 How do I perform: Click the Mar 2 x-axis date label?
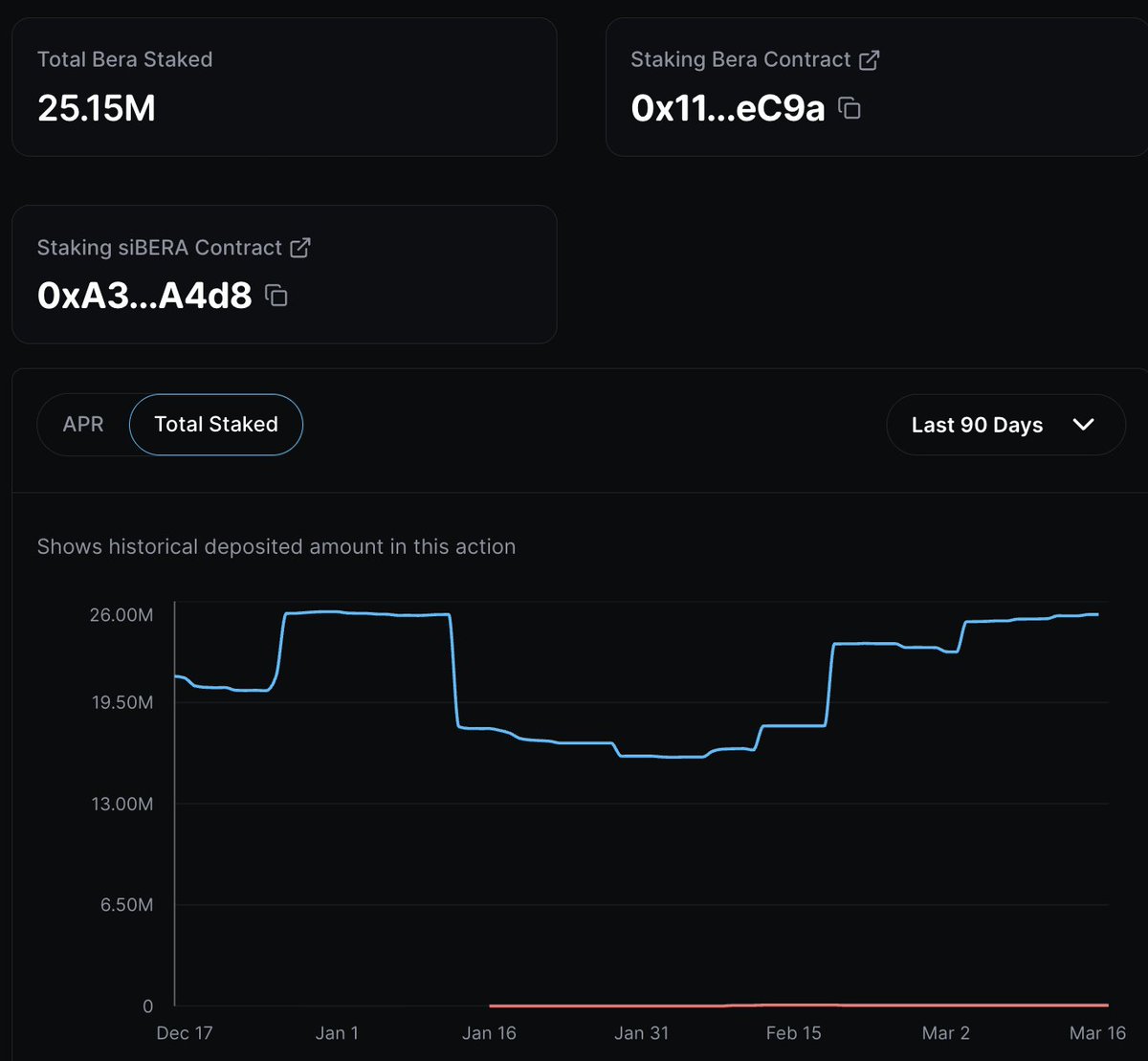tap(945, 1033)
